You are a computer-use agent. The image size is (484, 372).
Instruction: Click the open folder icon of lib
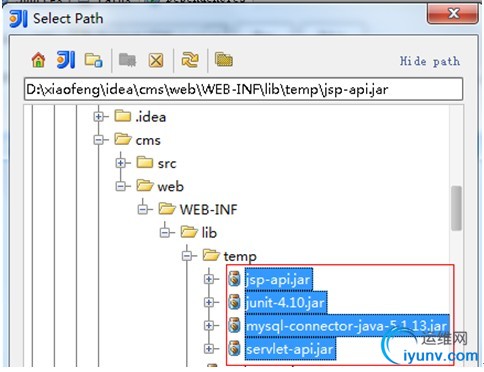189,232
